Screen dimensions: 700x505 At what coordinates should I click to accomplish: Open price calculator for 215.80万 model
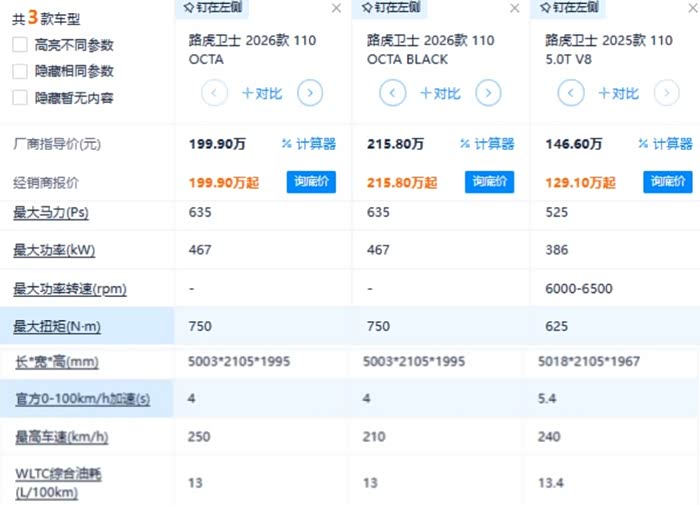[x=487, y=144]
